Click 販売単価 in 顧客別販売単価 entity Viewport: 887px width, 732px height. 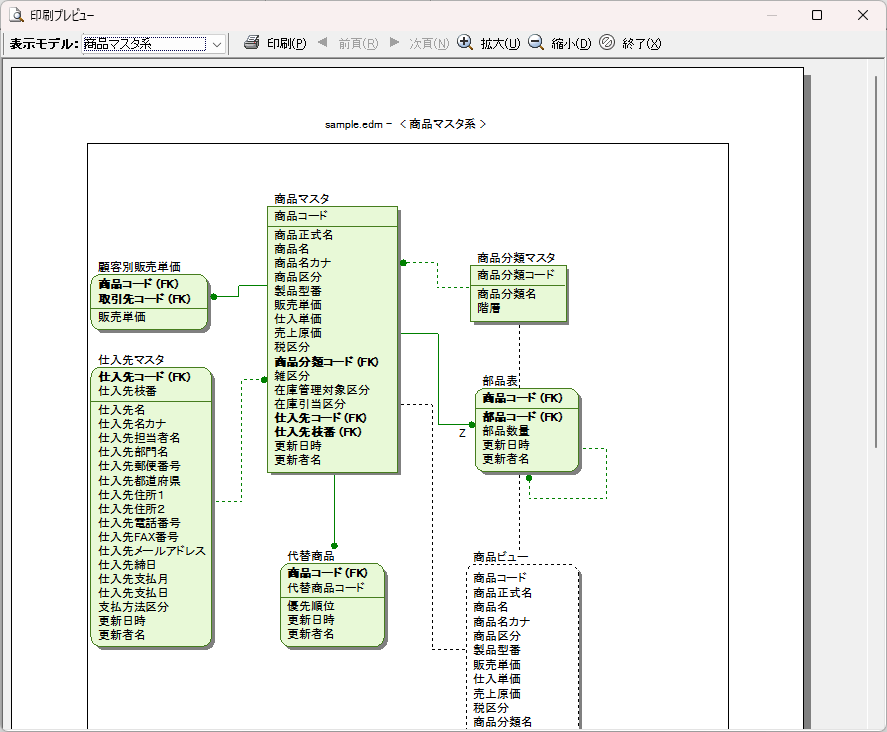tap(122, 317)
